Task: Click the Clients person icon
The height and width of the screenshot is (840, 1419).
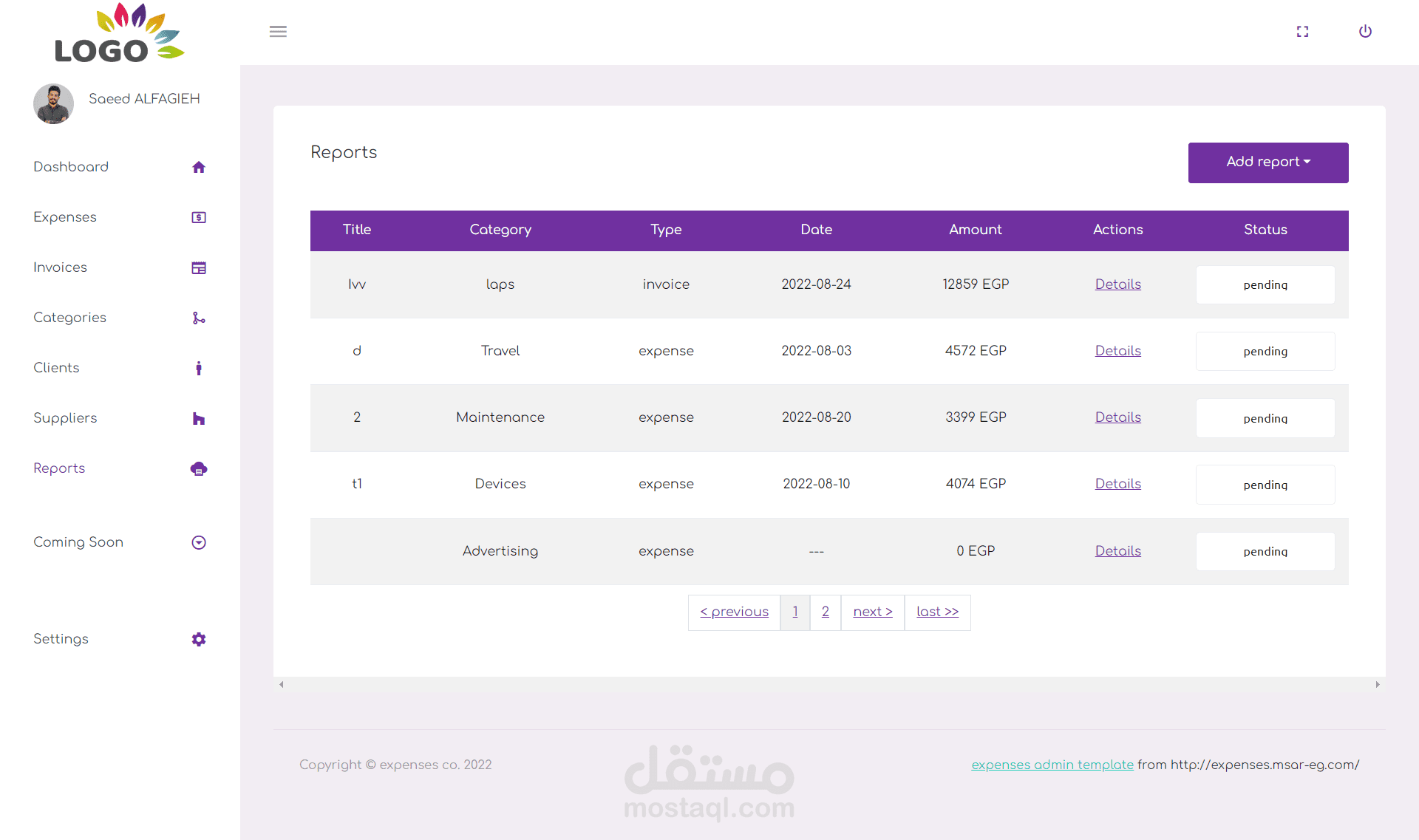Action: click(x=198, y=368)
